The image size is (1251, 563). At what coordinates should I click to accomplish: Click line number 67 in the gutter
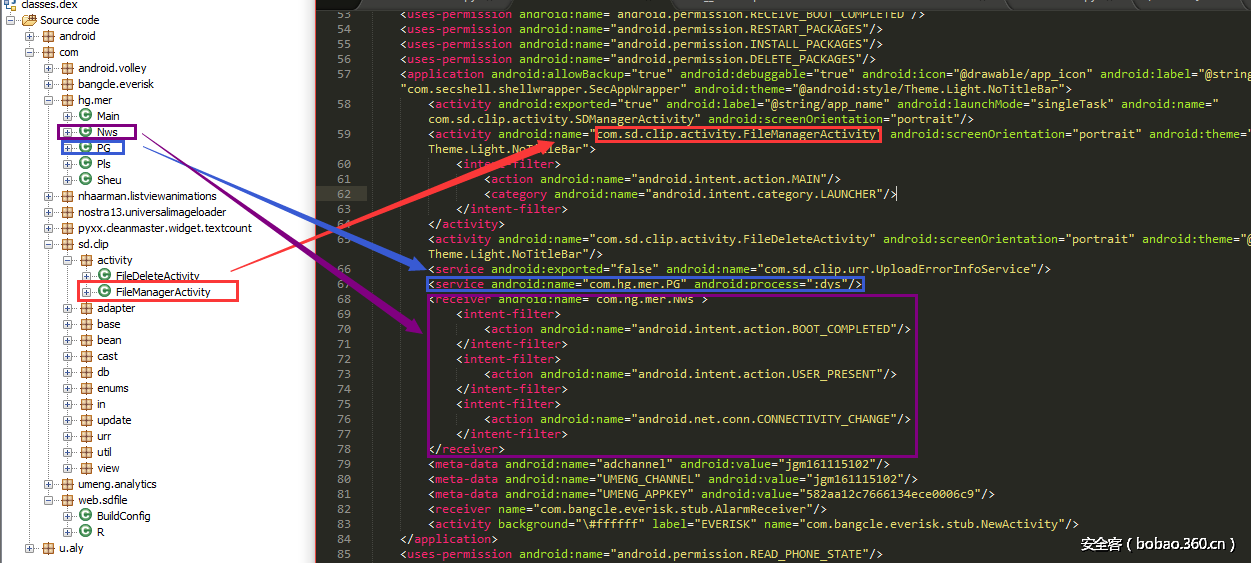coord(344,284)
